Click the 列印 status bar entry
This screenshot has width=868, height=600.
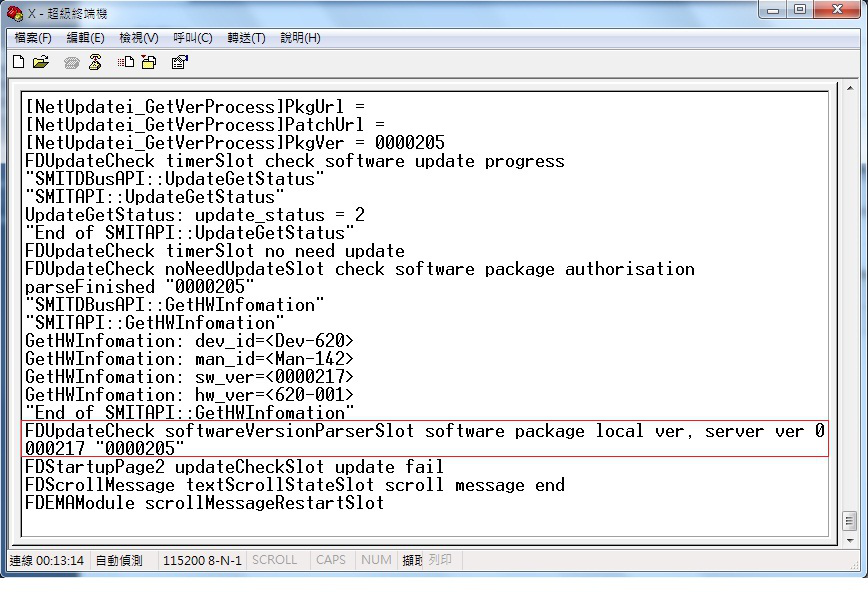coord(440,560)
